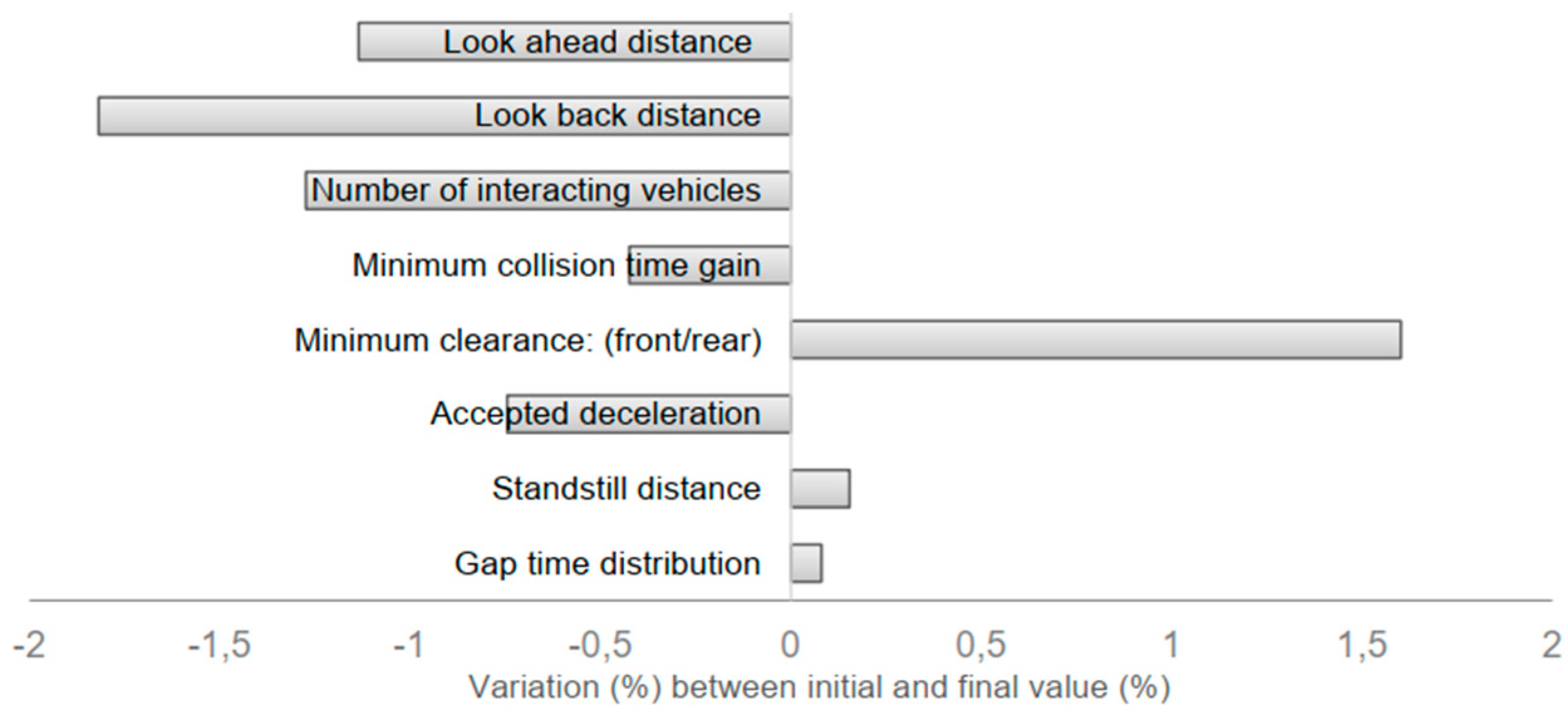This screenshot has height=715, width=1568.
Task: Click the "Standstill distance" label text
Action: (x=626, y=489)
